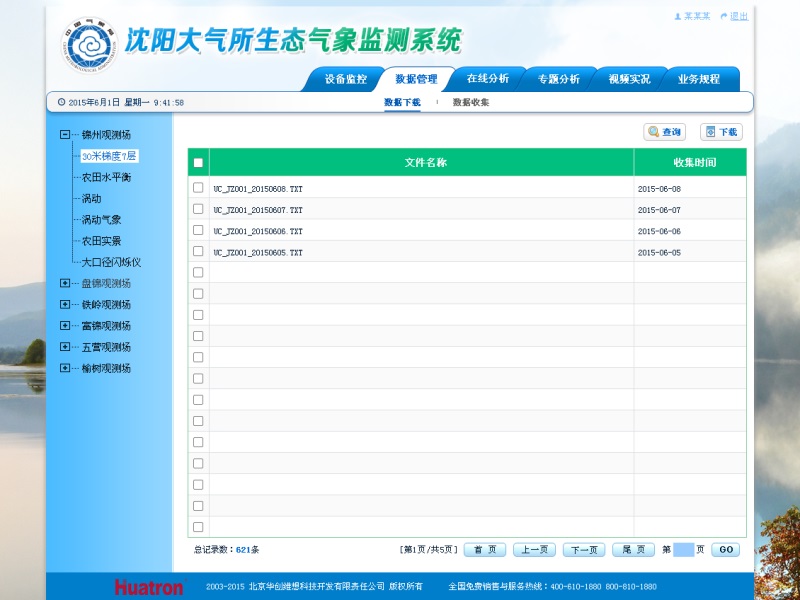This screenshot has height=600, width=800.
Task: Click the page number input field
Action: [683, 550]
